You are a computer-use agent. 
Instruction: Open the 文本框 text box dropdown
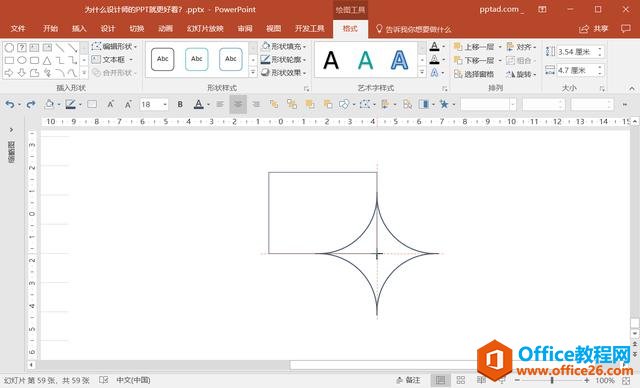(x=112, y=60)
